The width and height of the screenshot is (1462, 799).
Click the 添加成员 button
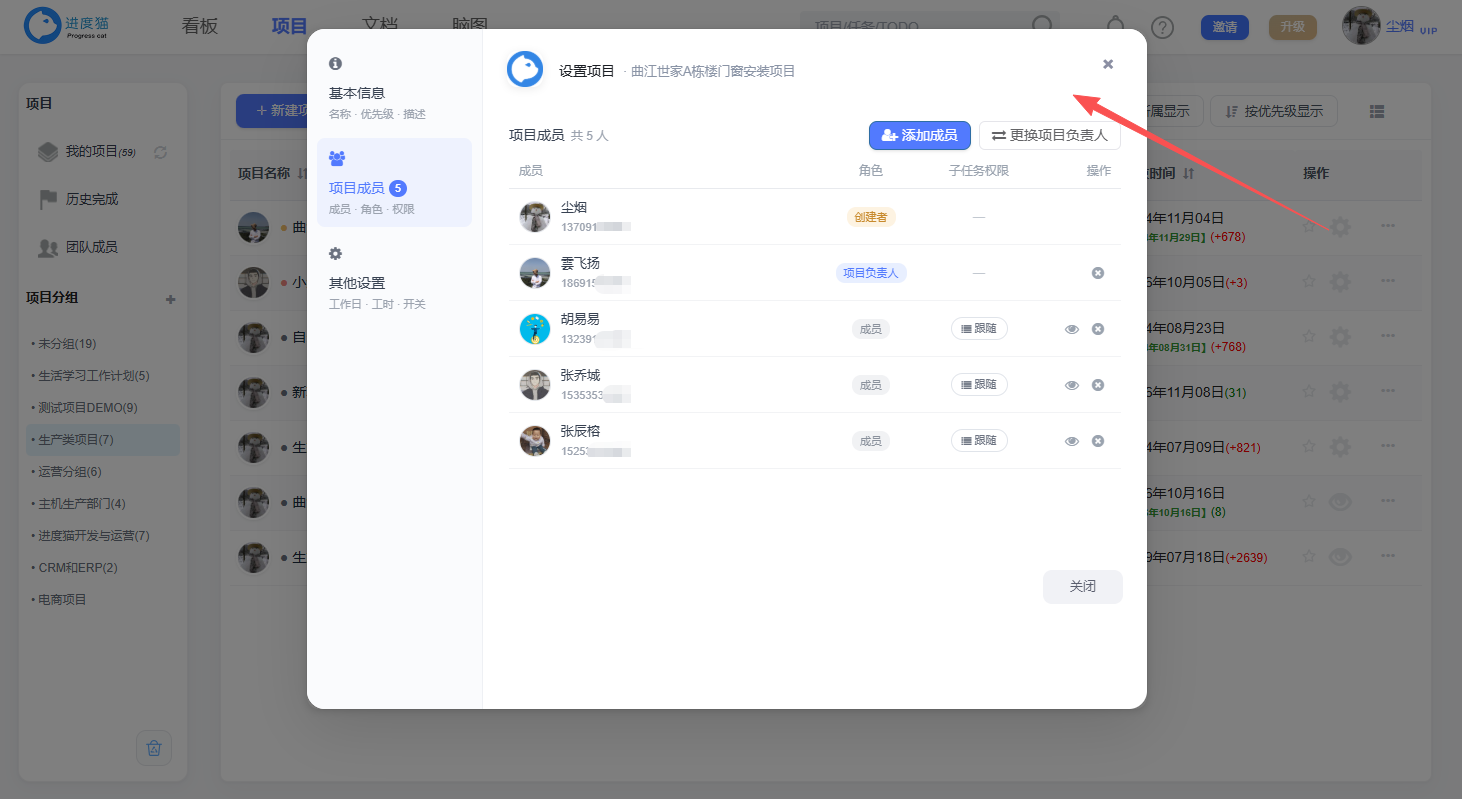point(920,135)
